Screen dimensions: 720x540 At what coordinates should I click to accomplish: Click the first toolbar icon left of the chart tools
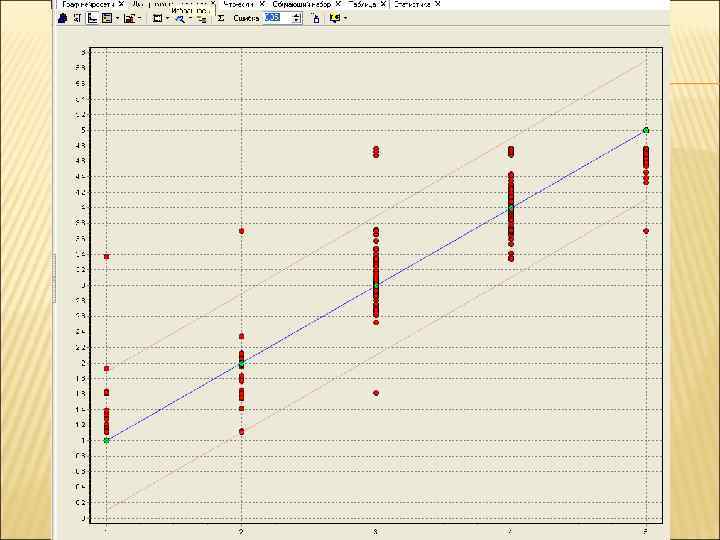coord(63,18)
